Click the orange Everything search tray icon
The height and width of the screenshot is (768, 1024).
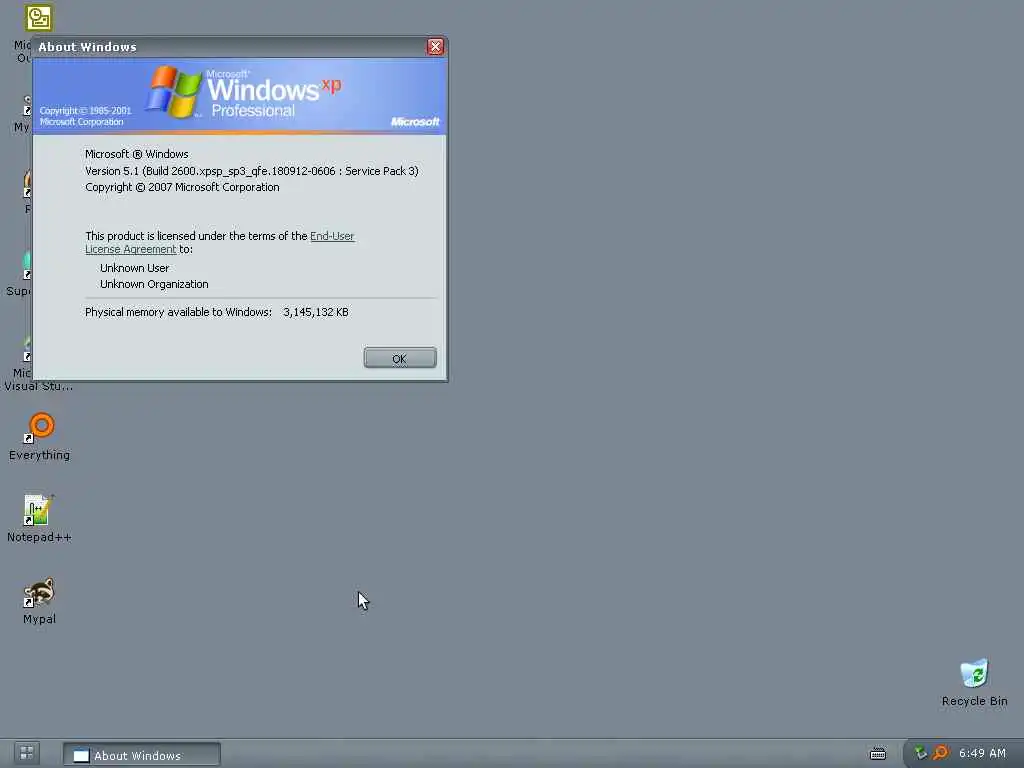(940, 753)
